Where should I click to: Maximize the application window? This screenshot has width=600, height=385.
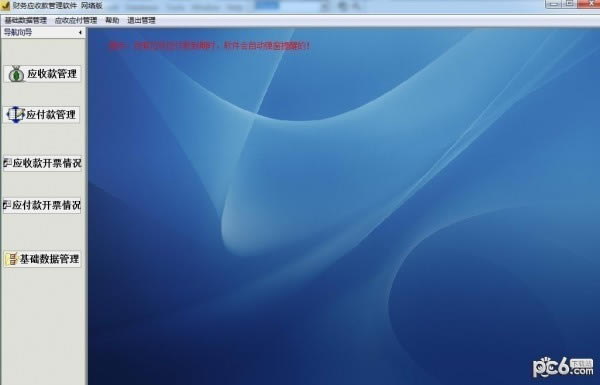pyautogui.click(x=570, y=3)
